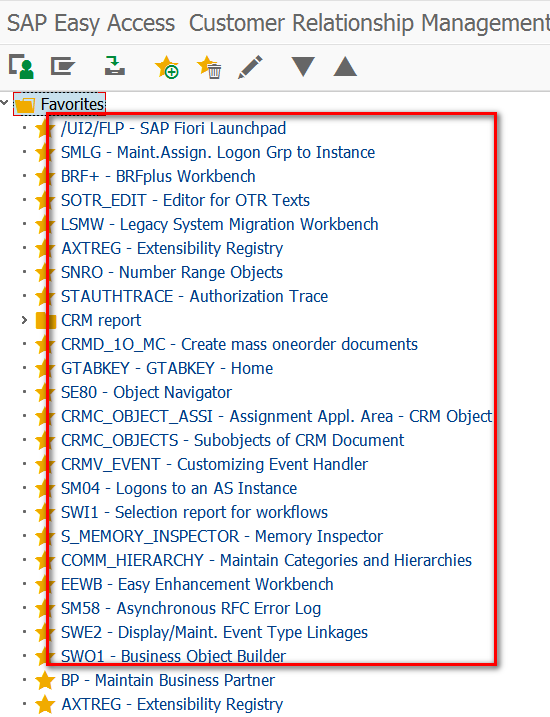Image resolution: width=550 pixels, height=717 pixels.
Task: Launch SE80 - Object Navigator
Action: tap(146, 392)
